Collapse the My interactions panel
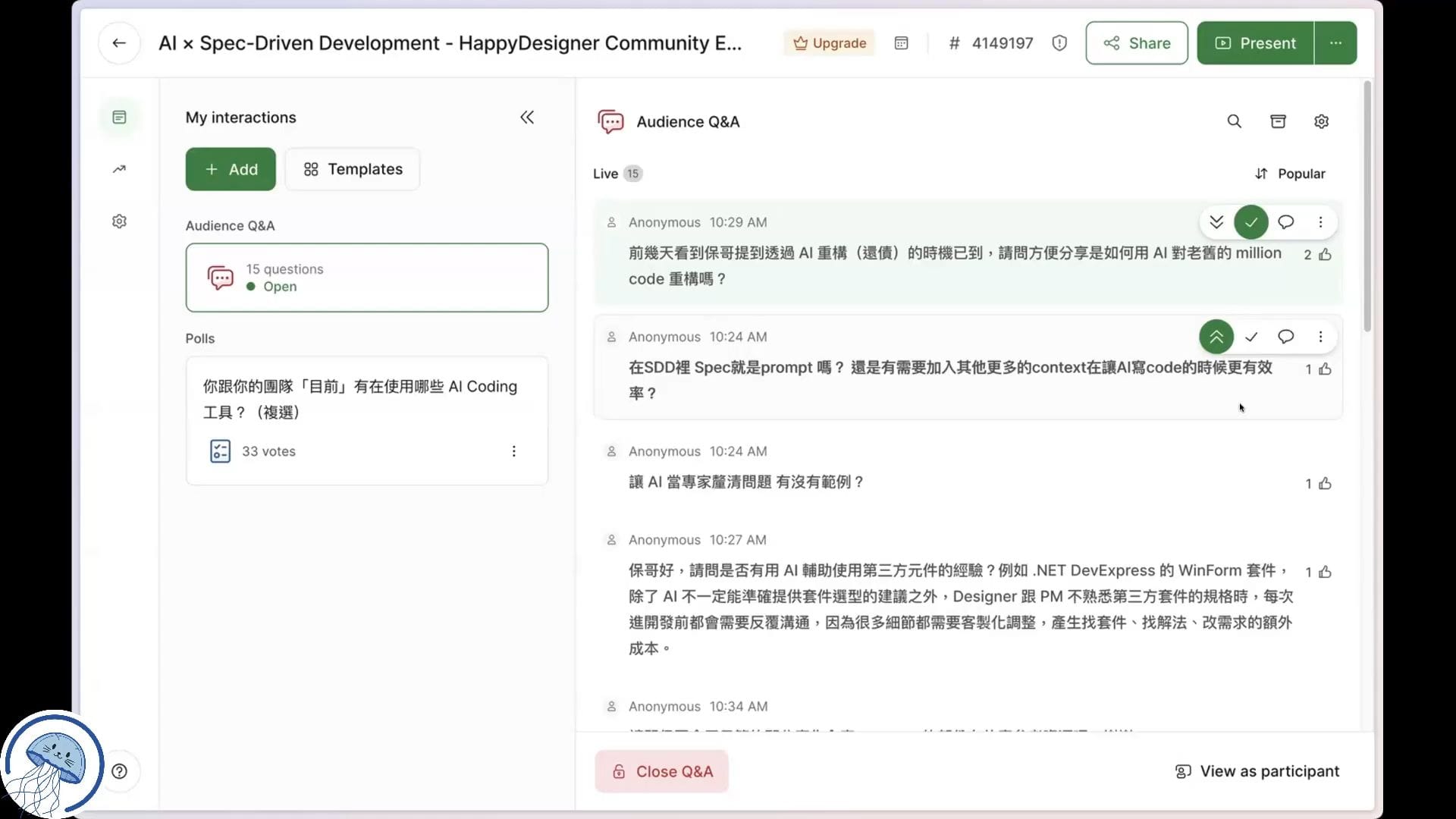Viewport: 1456px width, 819px height. point(527,118)
